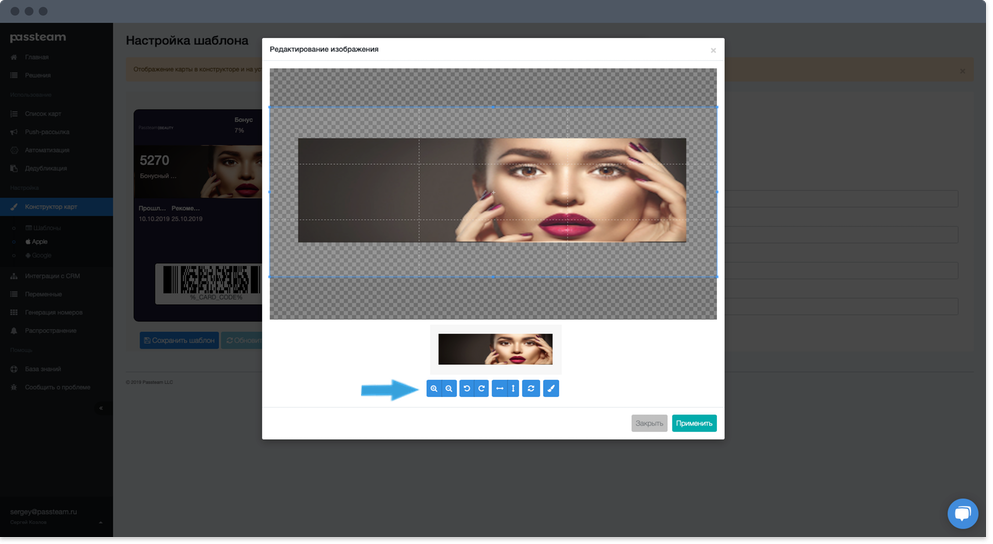Image resolution: width=993 pixels, height=544 pixels.
Task: Open Автоматизация in the sidebar
Action: click(47, 151)
